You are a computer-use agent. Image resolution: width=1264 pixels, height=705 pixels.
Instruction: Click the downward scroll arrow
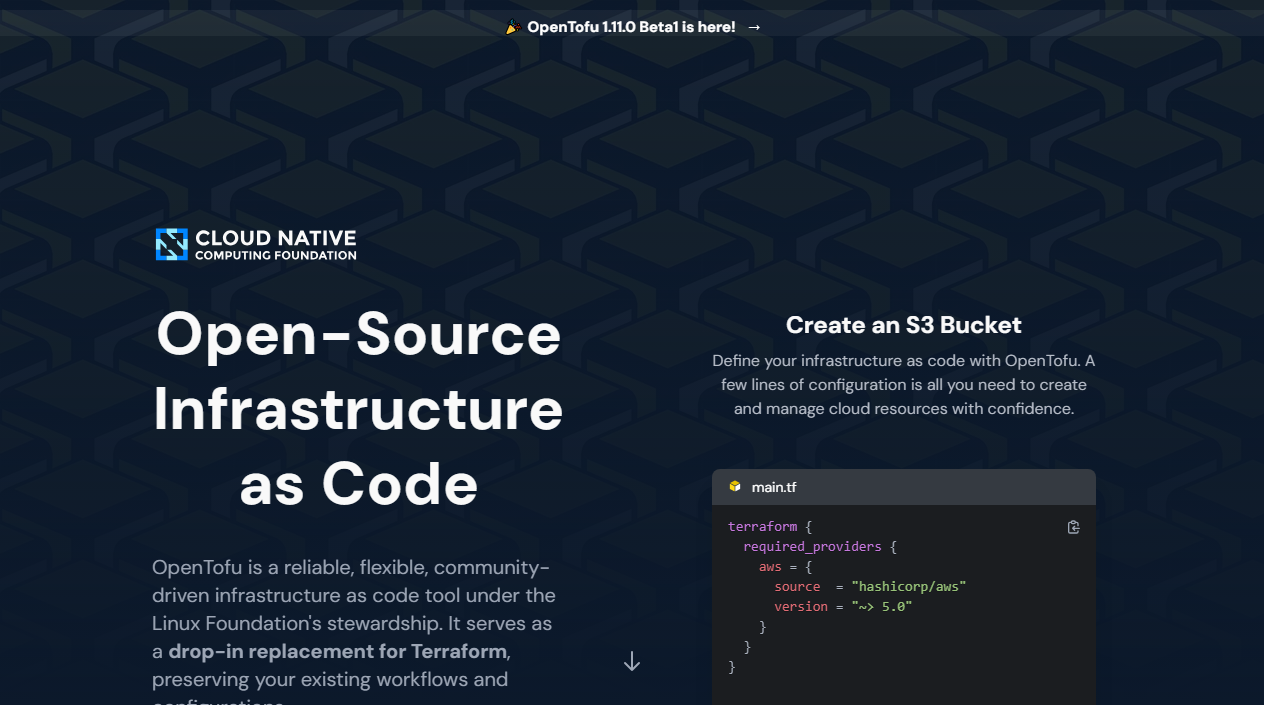click(x=632, y=661)
